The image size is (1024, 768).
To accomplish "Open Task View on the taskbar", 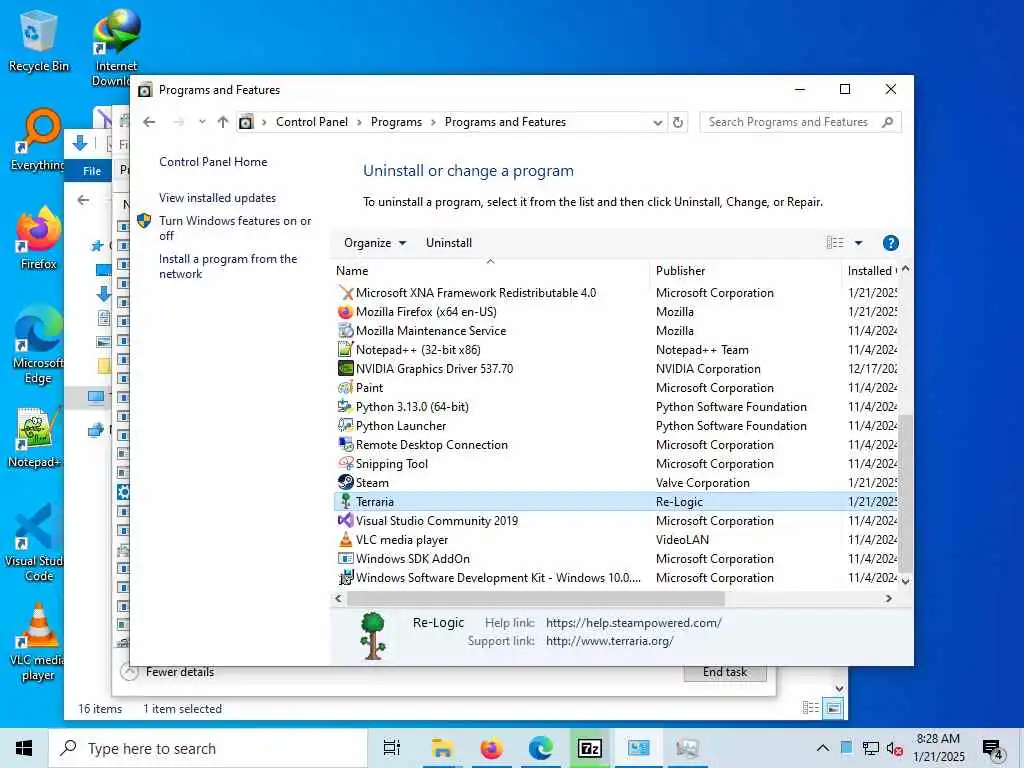I will coord(392,748).
